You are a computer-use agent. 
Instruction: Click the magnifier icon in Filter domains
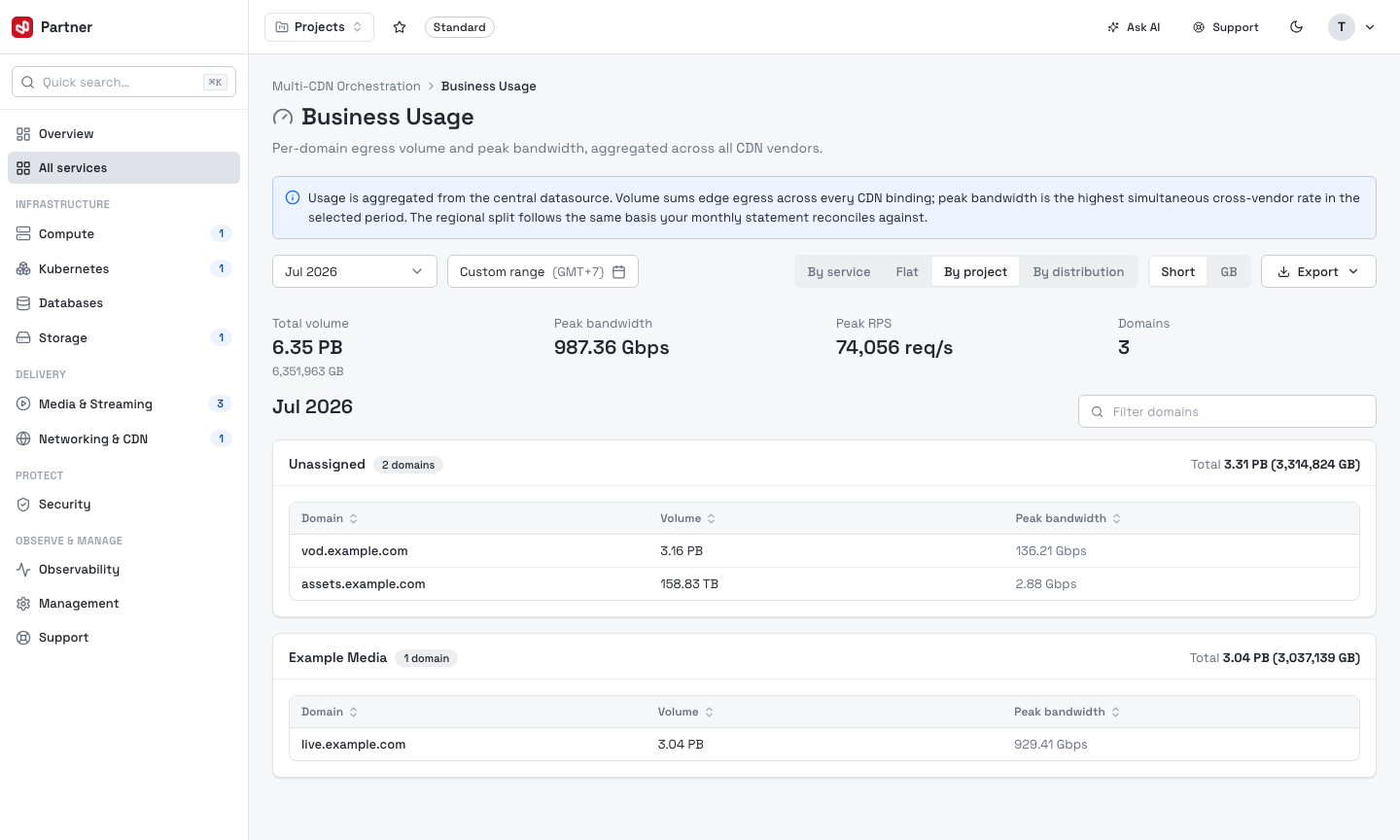[x=1097, y=412]
